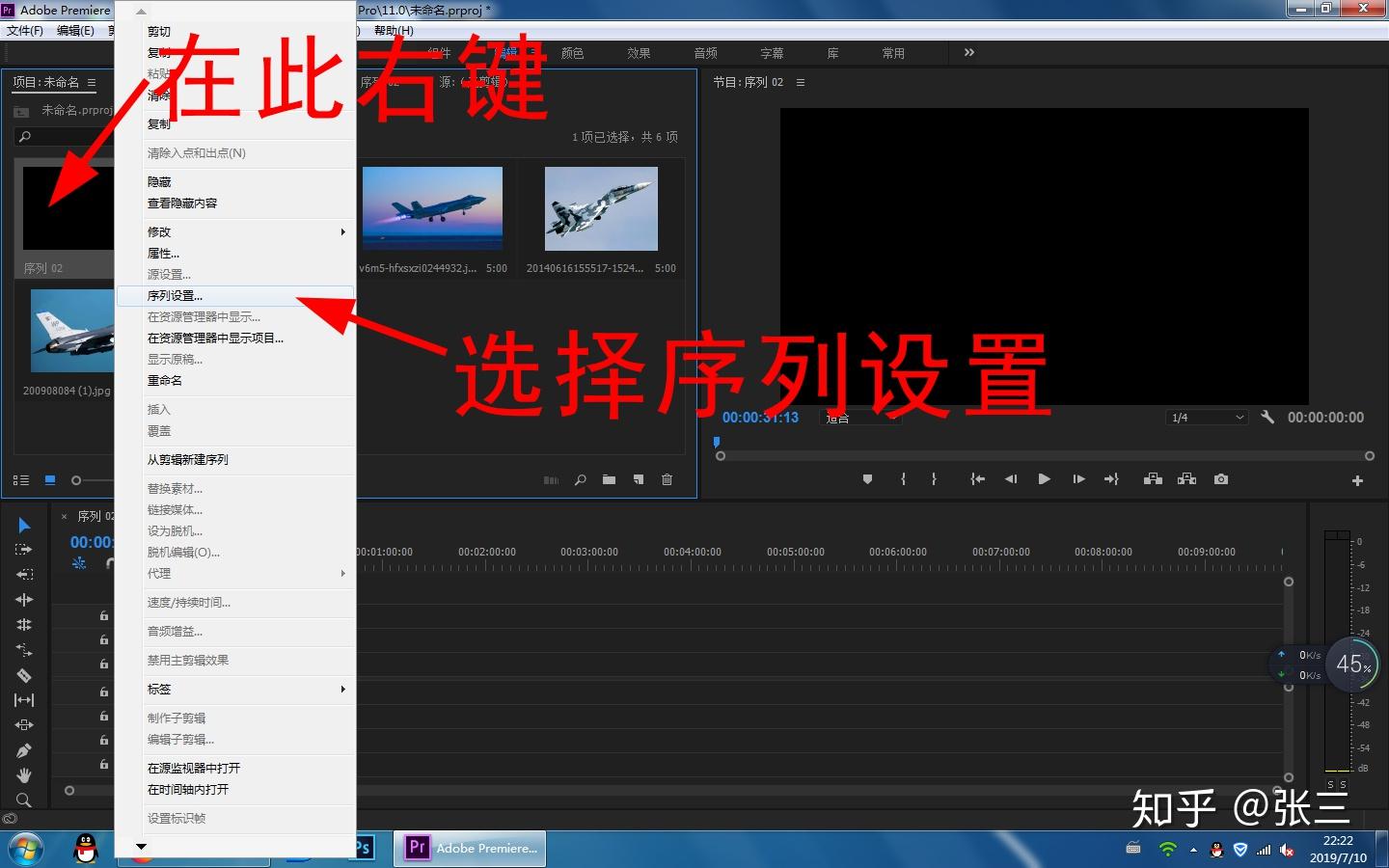Toggle left channel solo S button
The width and height of the screenshot is (1389, 868).
pos(1330,784)
